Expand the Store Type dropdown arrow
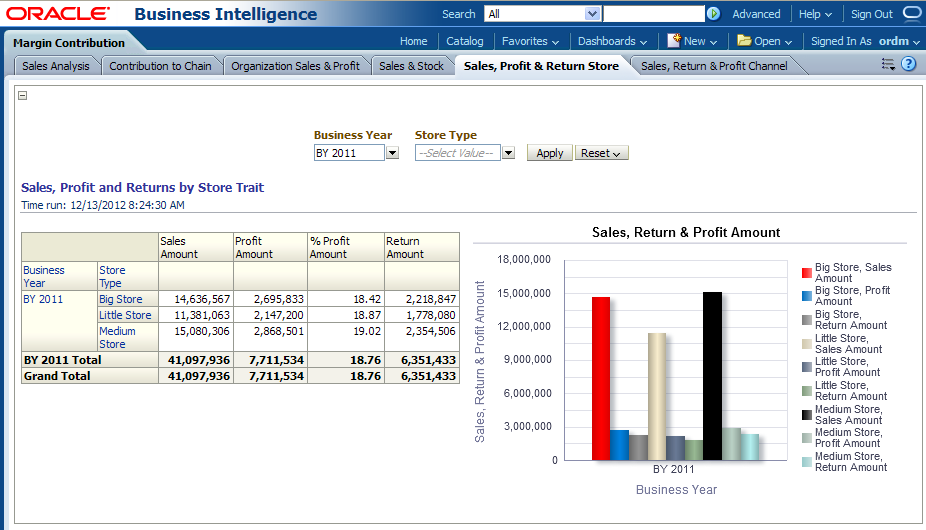The image size is (926, 530). pos(508,153)
